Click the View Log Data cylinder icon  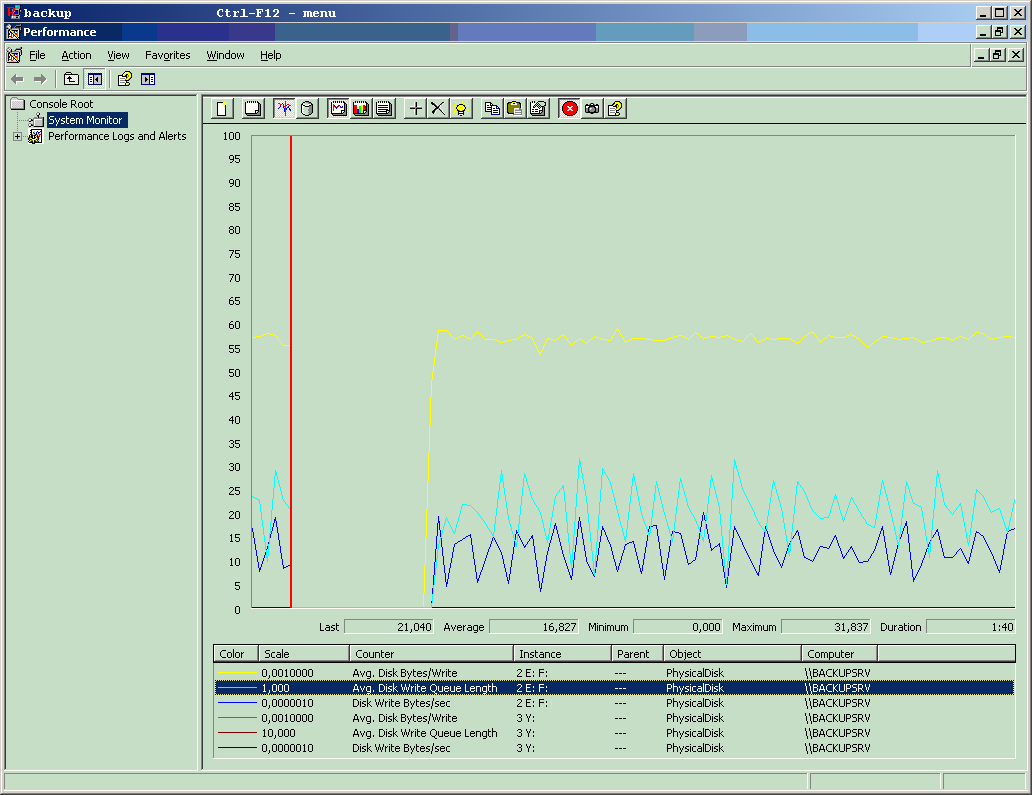pyautogui.click(x=307, y=108)
